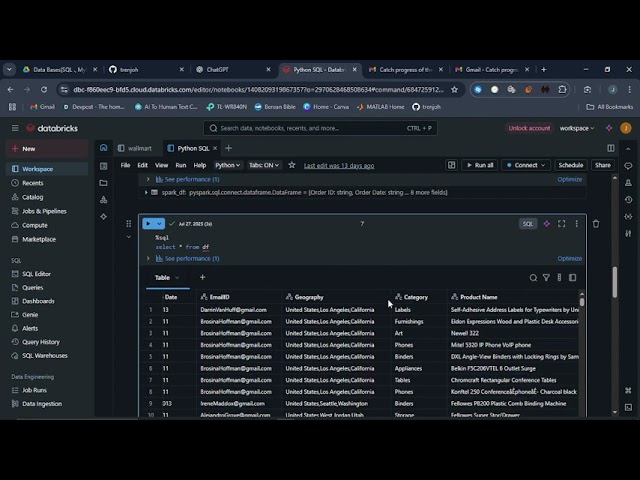Viewport: 640px width, 480px height.
Task: Open the Chrome extensions puzzle icon
Action: point(562,89)
